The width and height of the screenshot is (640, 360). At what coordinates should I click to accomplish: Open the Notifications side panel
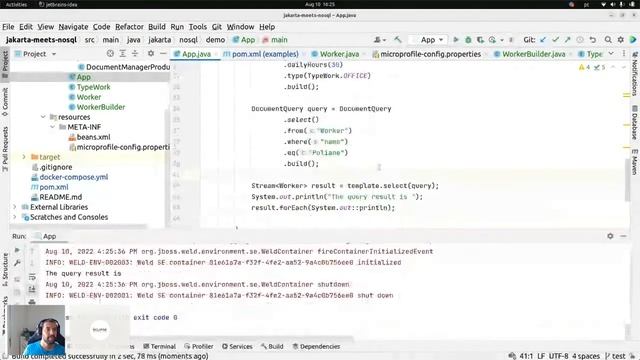635,73
